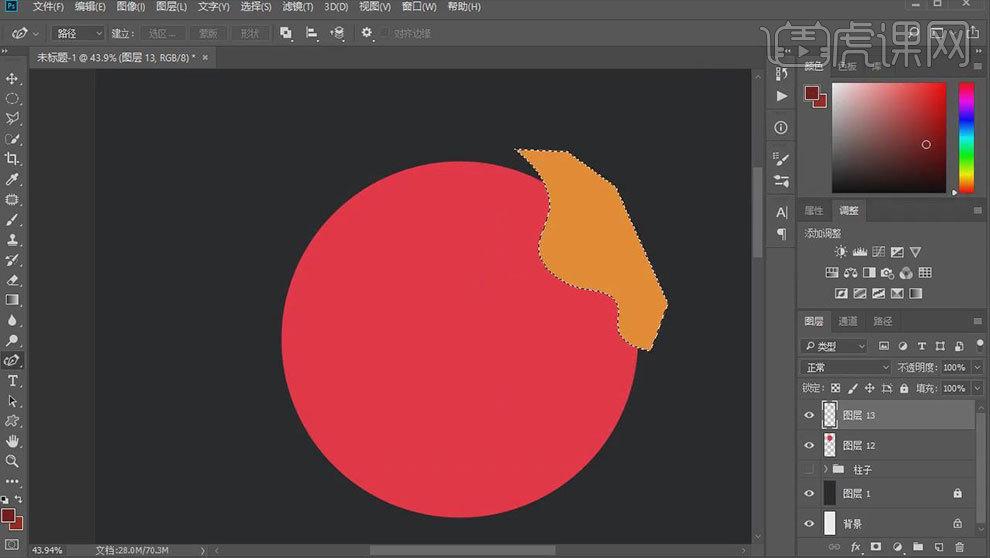Select the Eyedropper tool
This screenshot has height=558, width=990.
coord(12,179)
